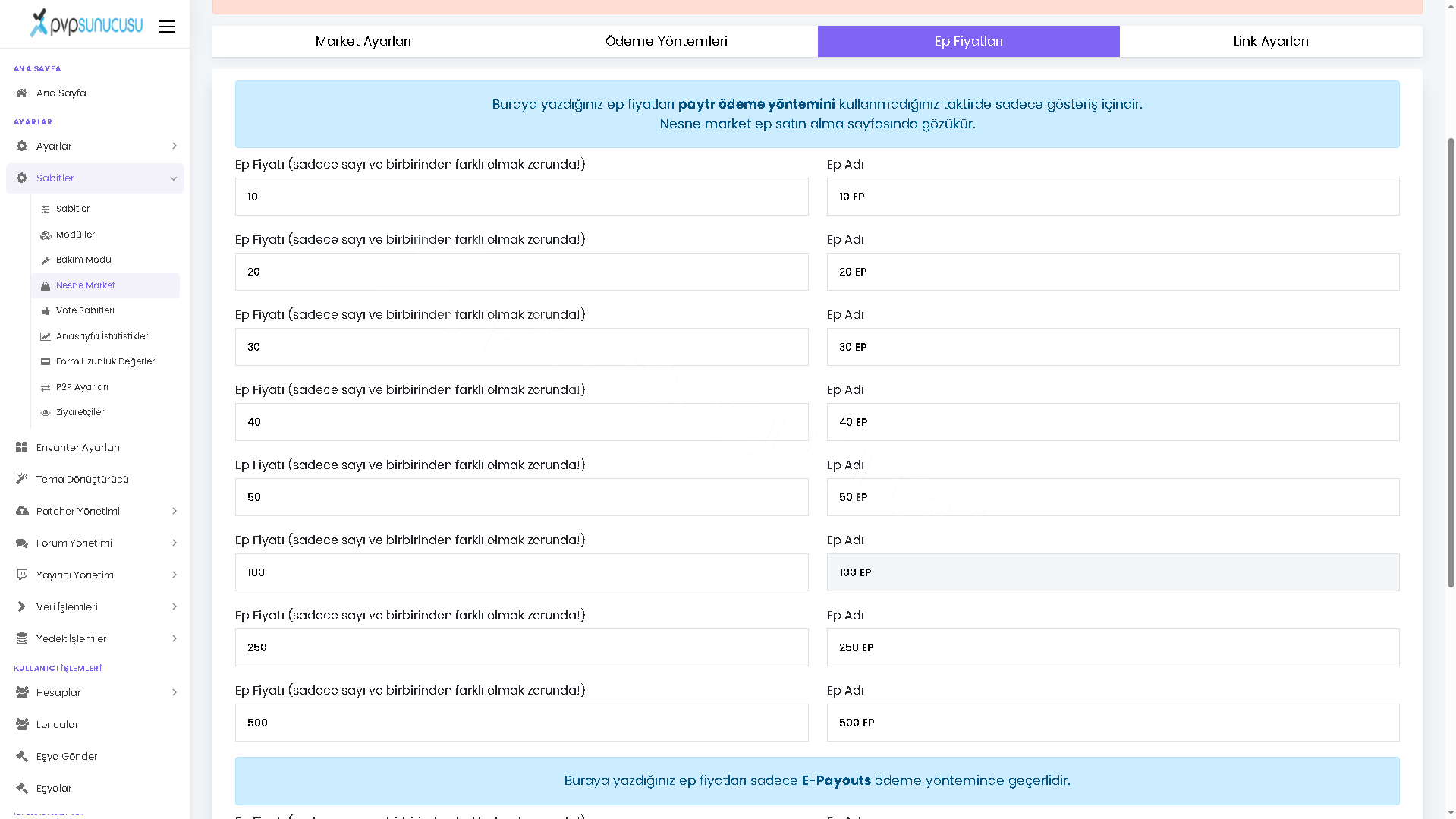Click the Ep Adı field with 100 EP
Image resolution: width=1456 pixels, height=819 pixels.
pyautogui.click(x=1113, y=572)
